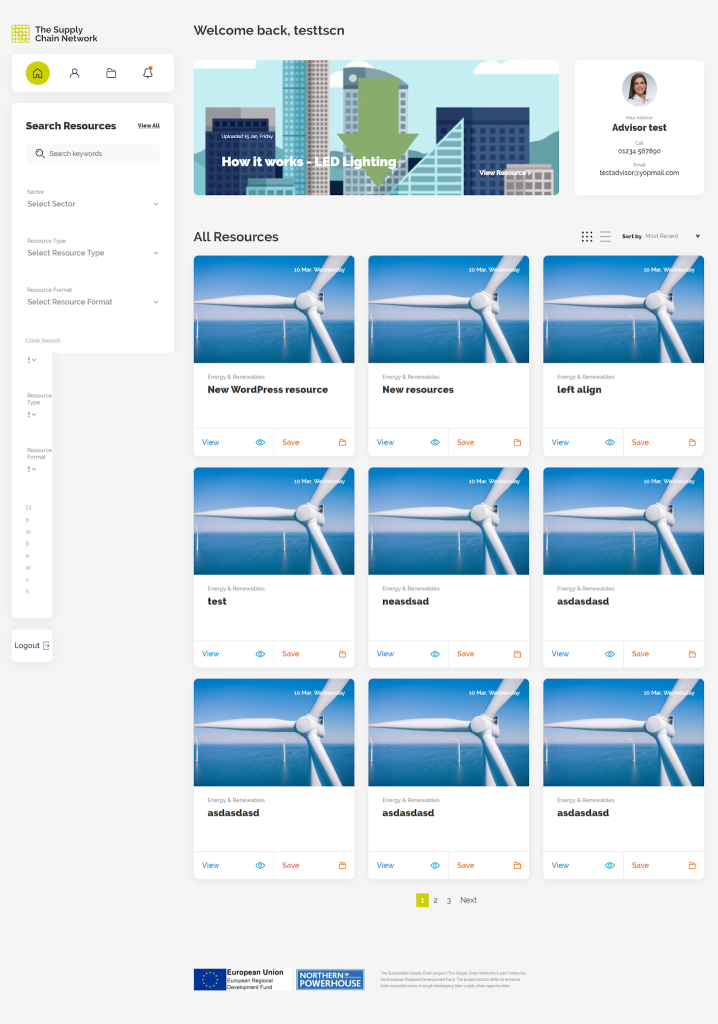Go to page 2 in pagination
This screenshot has width=718, height=1024.
point(435,900)
